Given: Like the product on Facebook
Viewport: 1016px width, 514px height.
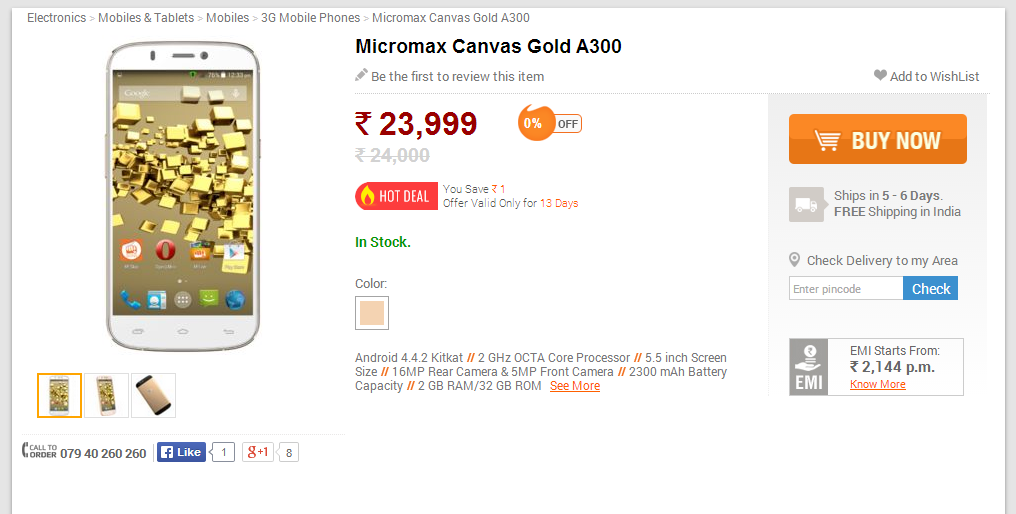Looking at the screenshot, I should 181,452.
